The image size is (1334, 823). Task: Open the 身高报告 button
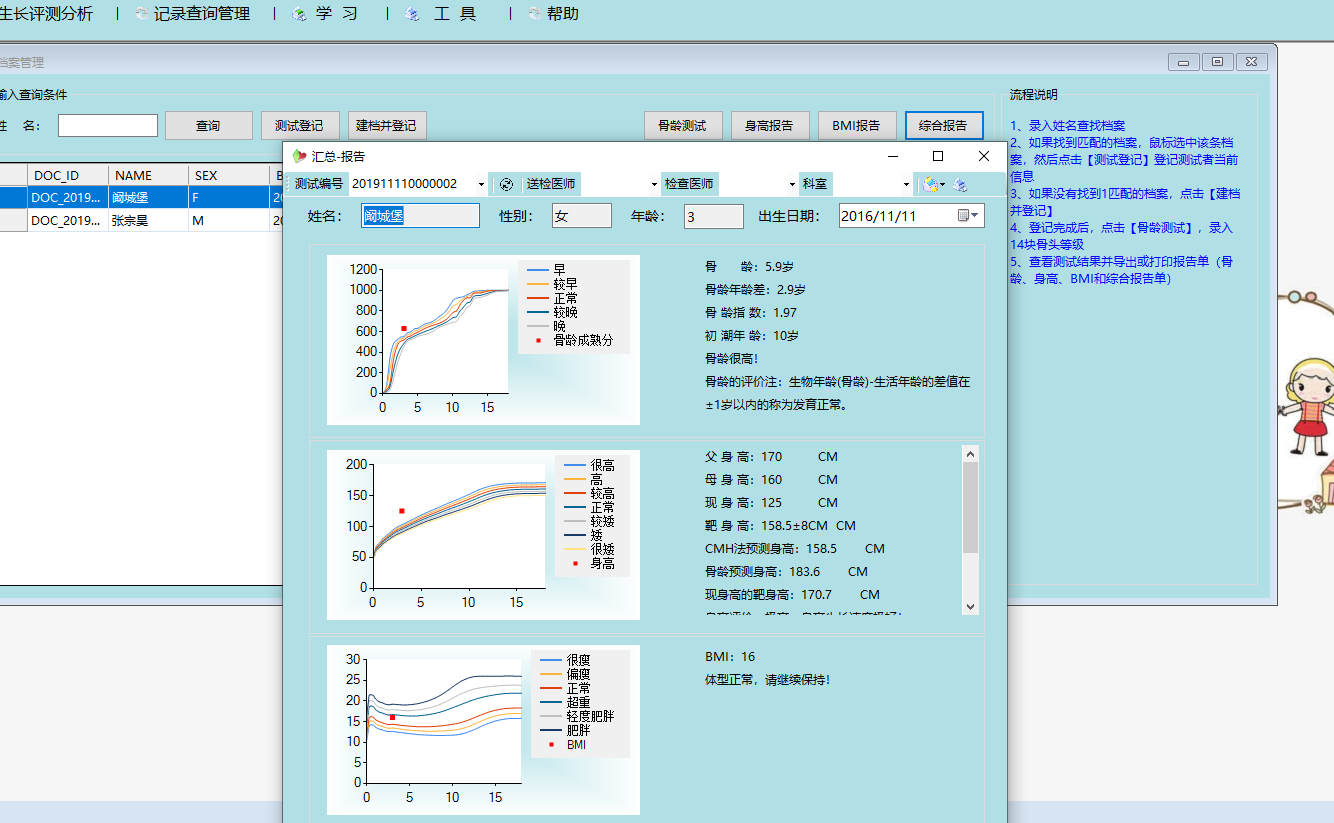tap(770, 126)
